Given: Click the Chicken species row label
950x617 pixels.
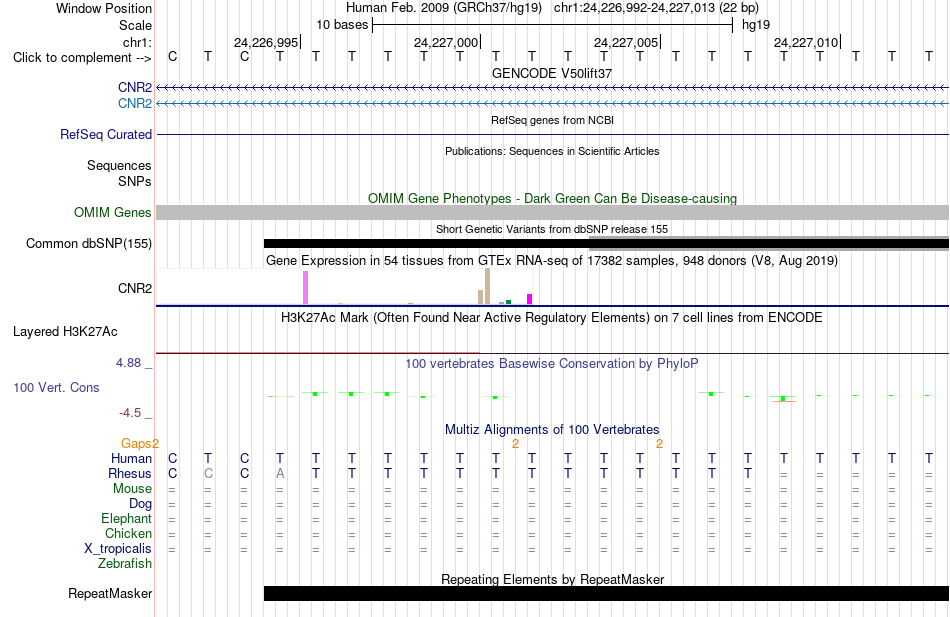Looking at the screenshot, I should 128,533.
